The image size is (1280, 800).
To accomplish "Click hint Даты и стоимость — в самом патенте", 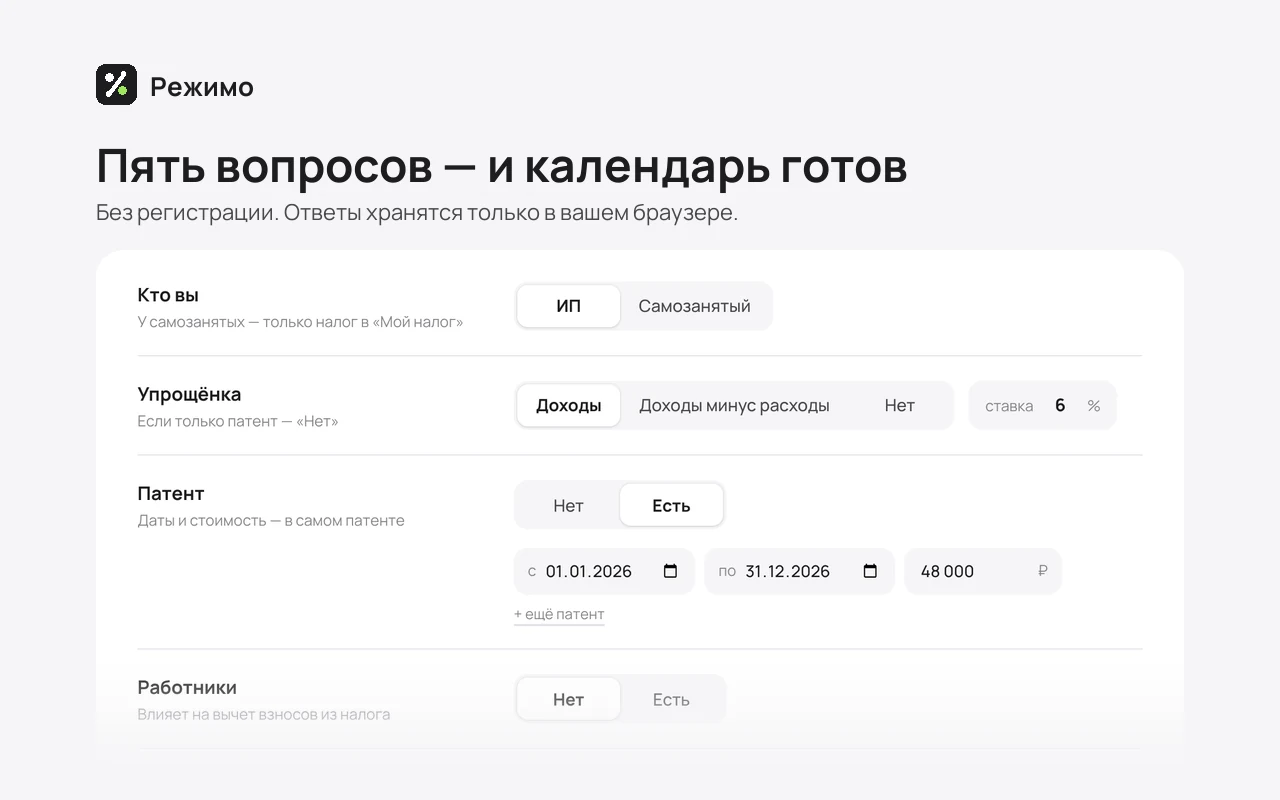I will tap(271, 520).
